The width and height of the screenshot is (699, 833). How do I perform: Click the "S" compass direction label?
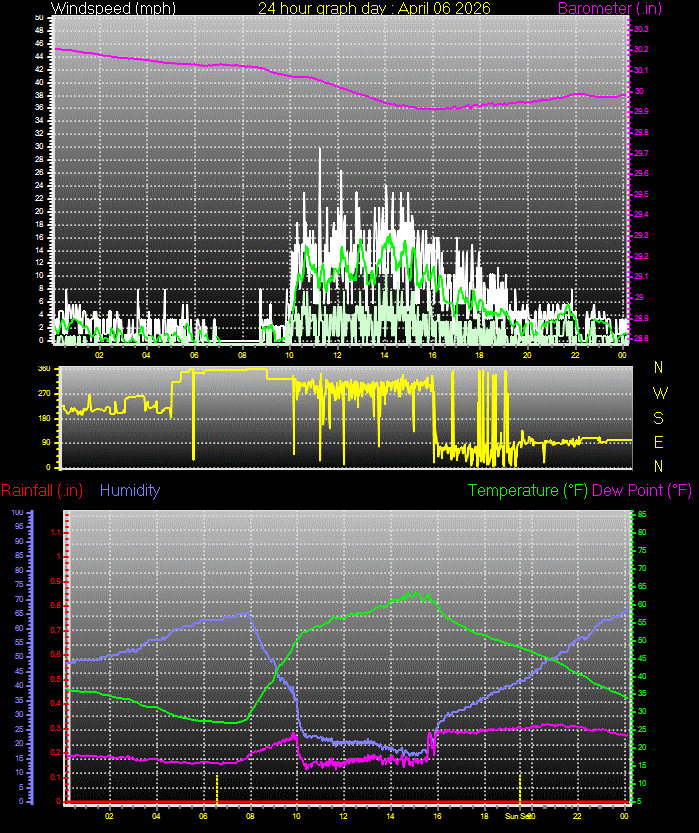659,418
